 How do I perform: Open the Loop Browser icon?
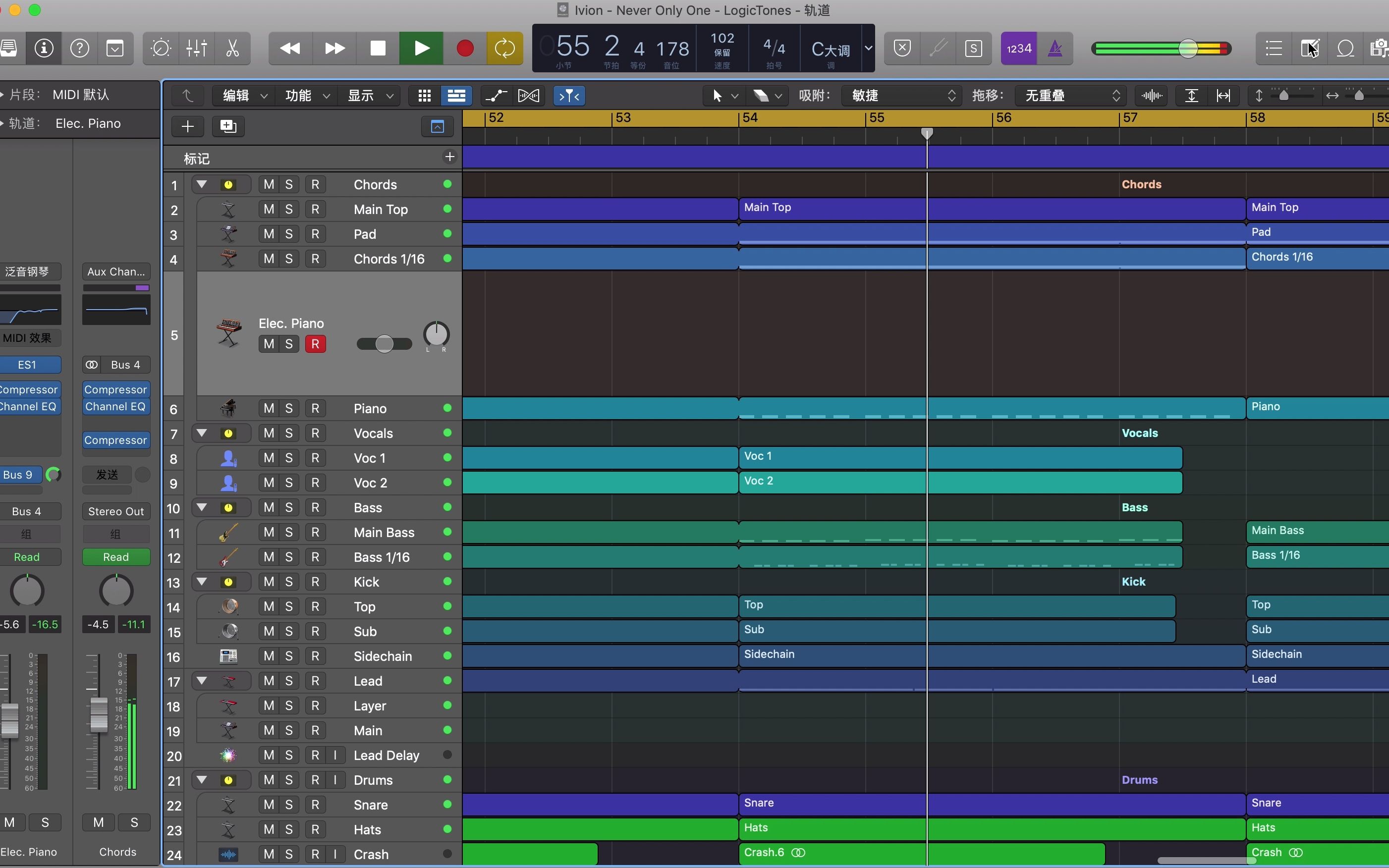pos(1345,48)
